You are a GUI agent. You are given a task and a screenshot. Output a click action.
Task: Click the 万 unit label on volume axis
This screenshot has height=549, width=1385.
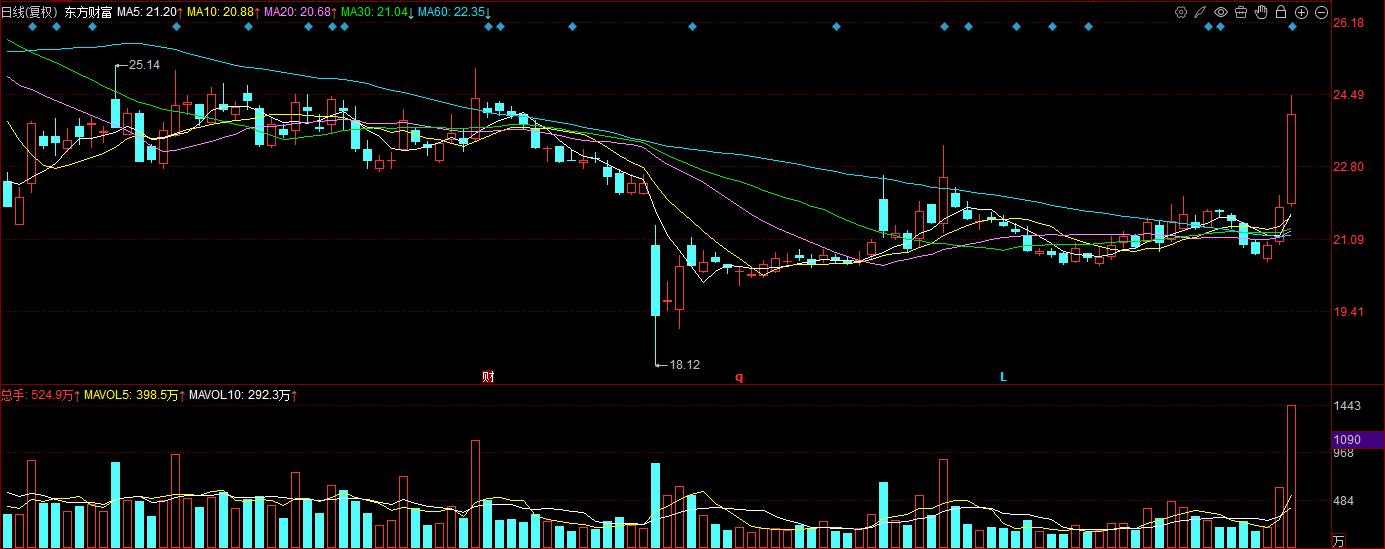click(1339, 541)
